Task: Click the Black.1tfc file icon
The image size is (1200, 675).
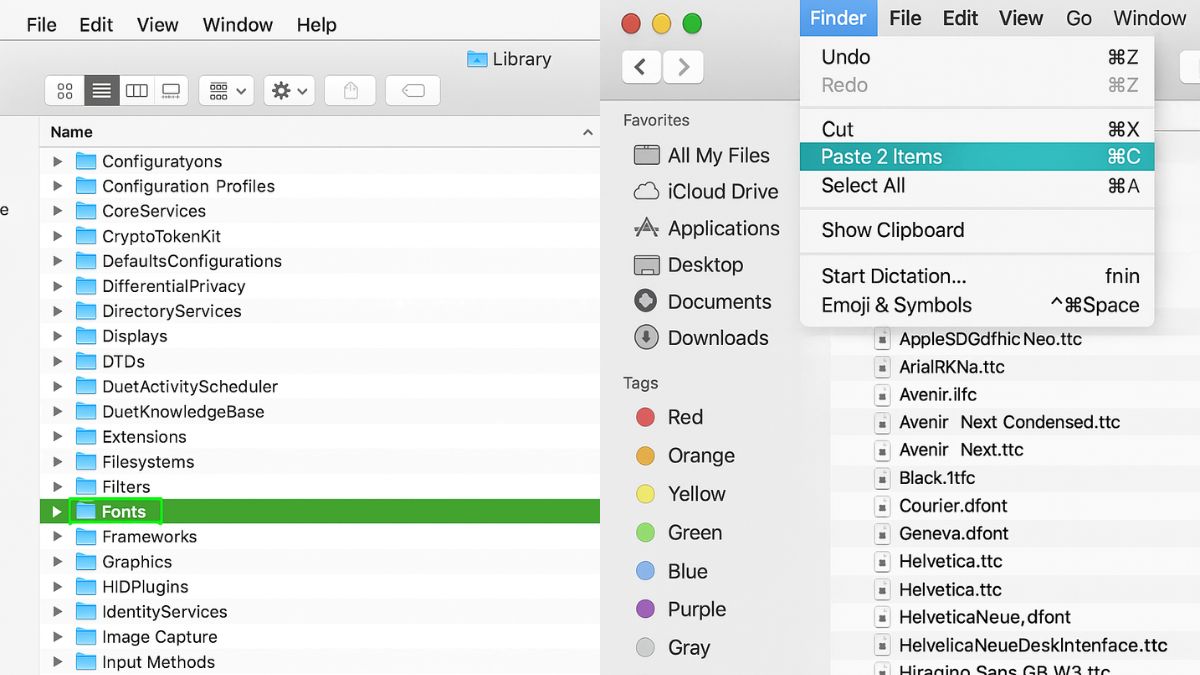Action: pos(882,478)
